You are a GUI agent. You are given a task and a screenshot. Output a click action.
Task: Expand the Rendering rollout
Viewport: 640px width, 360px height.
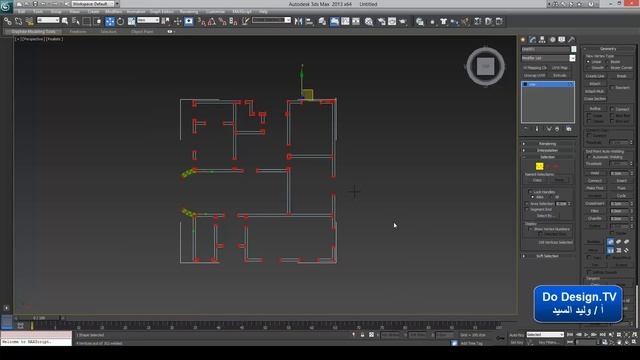tap(548, 144)
